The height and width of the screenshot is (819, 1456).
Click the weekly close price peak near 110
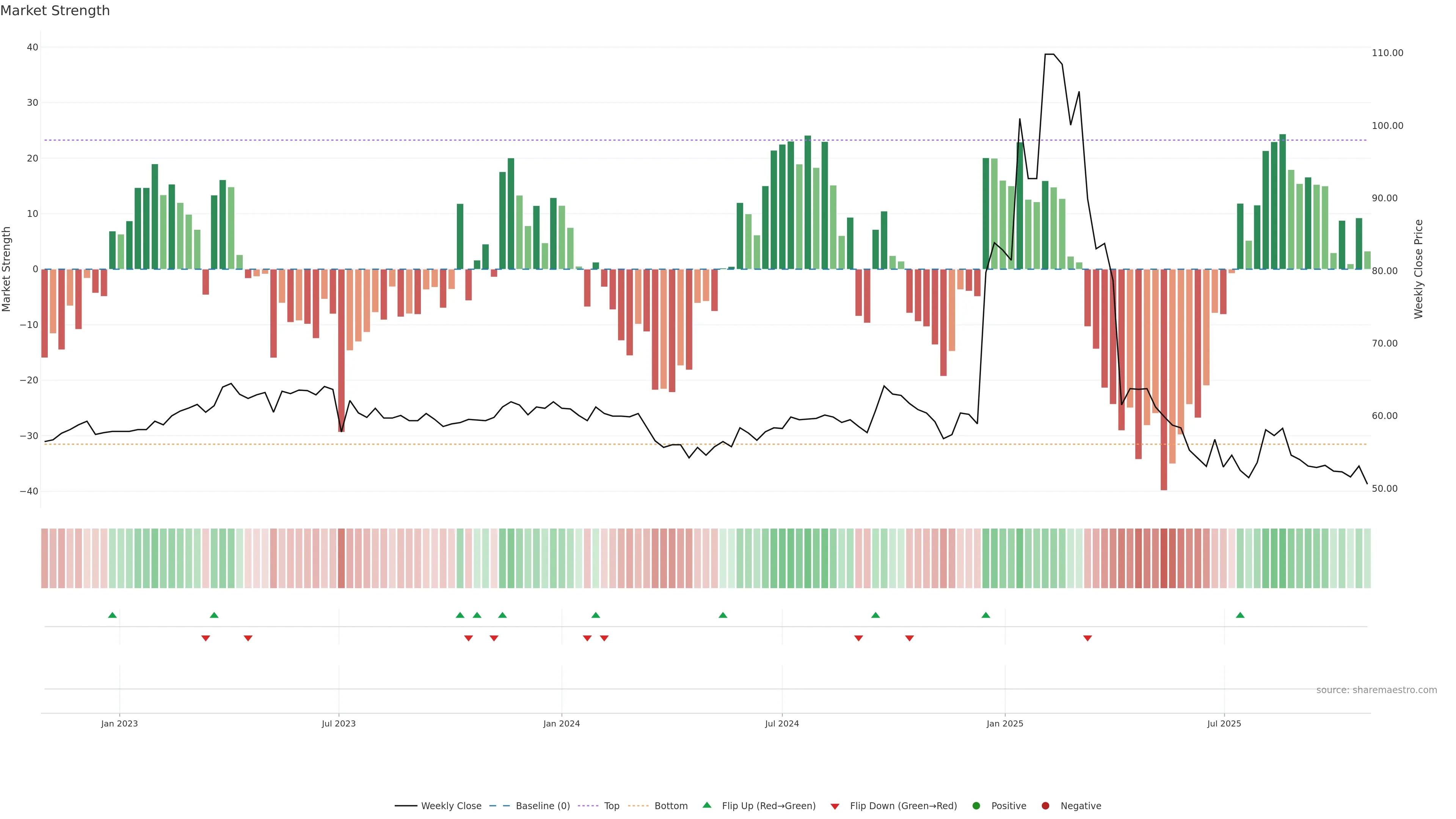click(1049, 55)
